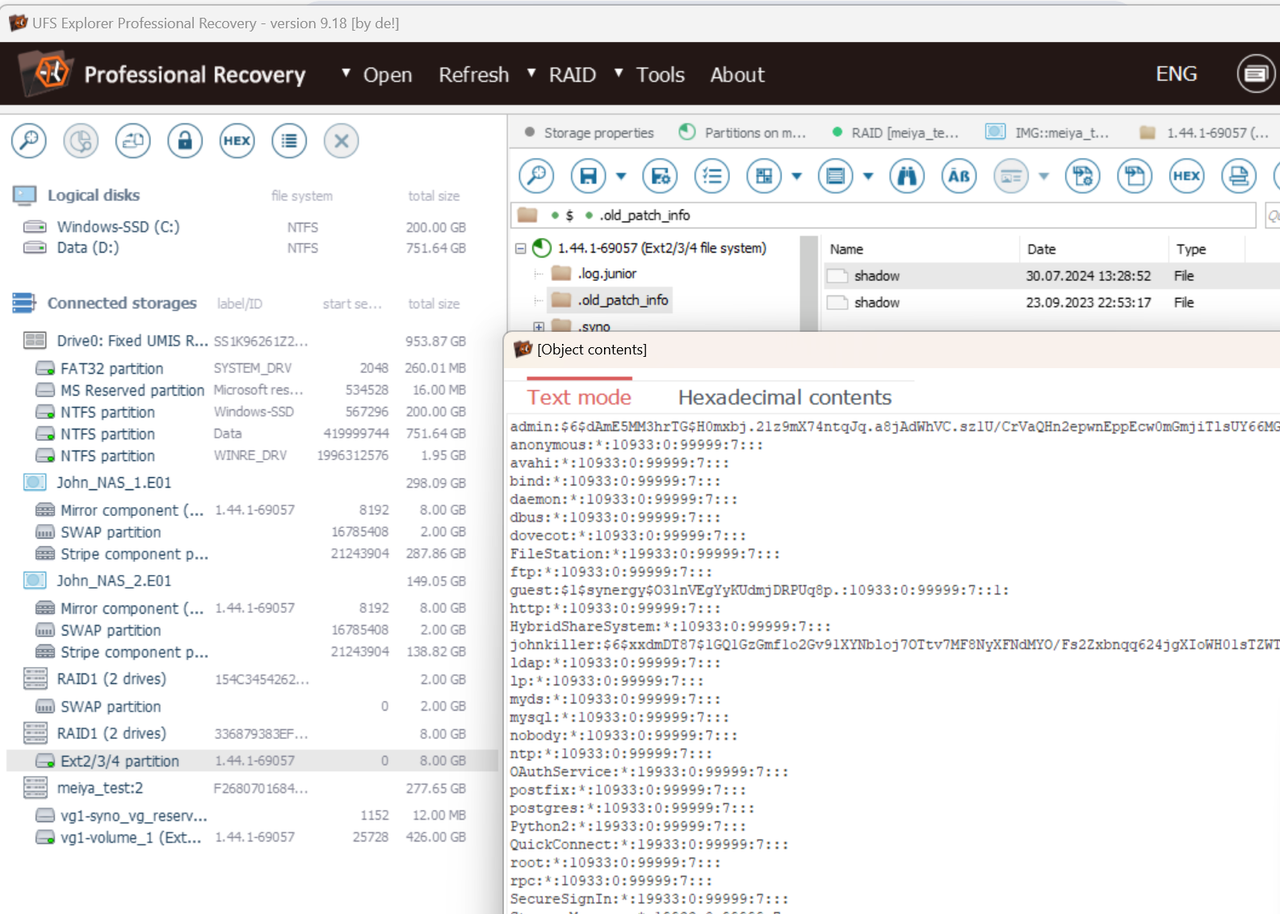Switch to Hexadecimal contents tab

pos(785,397)
